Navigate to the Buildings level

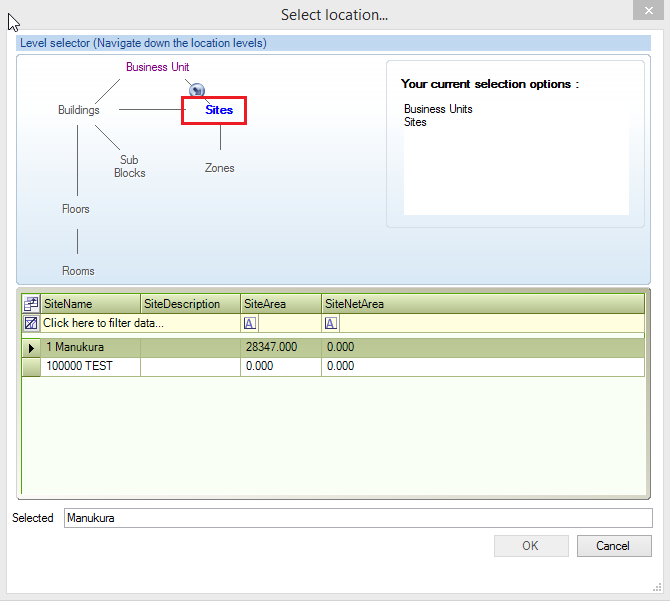pos(78,110)
